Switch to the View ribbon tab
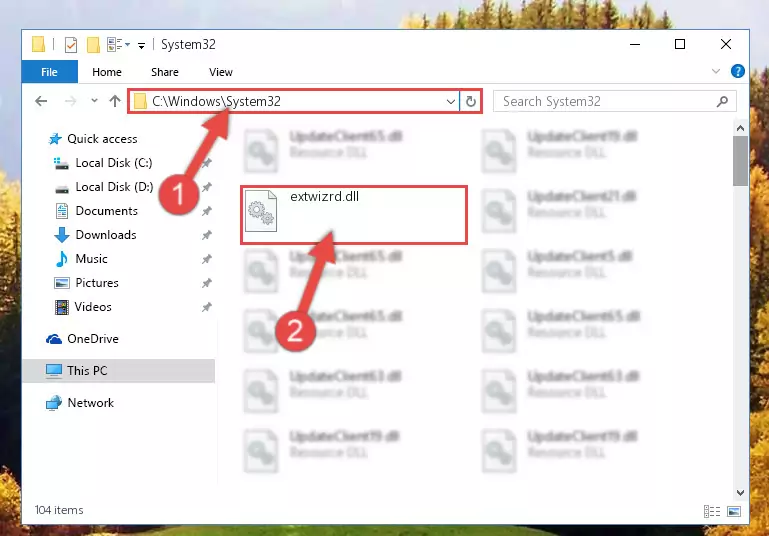The width and height of the screenshot is (769, 536). click(221, 72)
